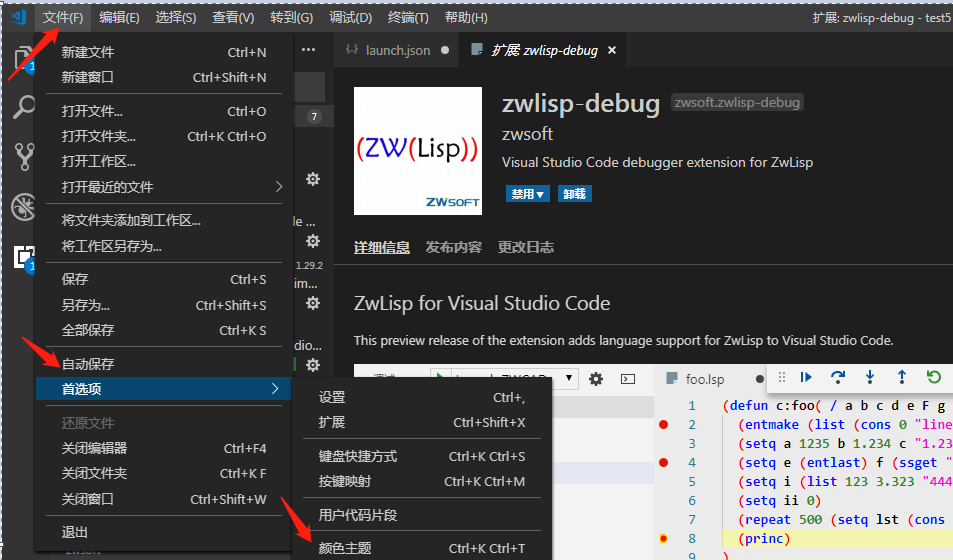The width and height of the screenshot is (953, 560).
Task: Click the zwsoft publisher link
Action: (x=527, y=134)
